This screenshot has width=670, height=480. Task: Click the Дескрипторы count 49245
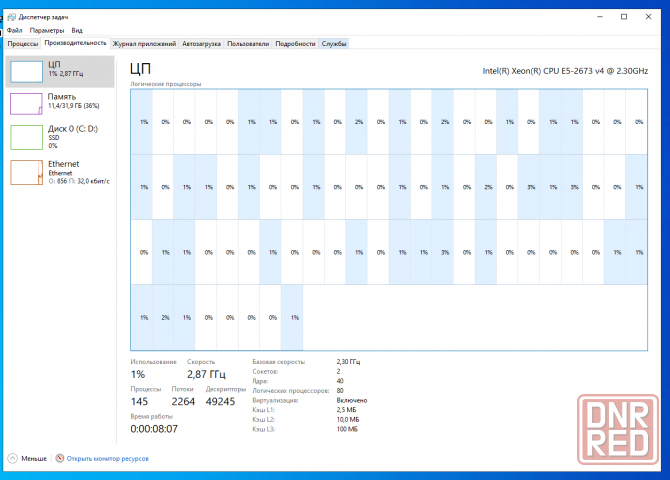click(220, 401)
